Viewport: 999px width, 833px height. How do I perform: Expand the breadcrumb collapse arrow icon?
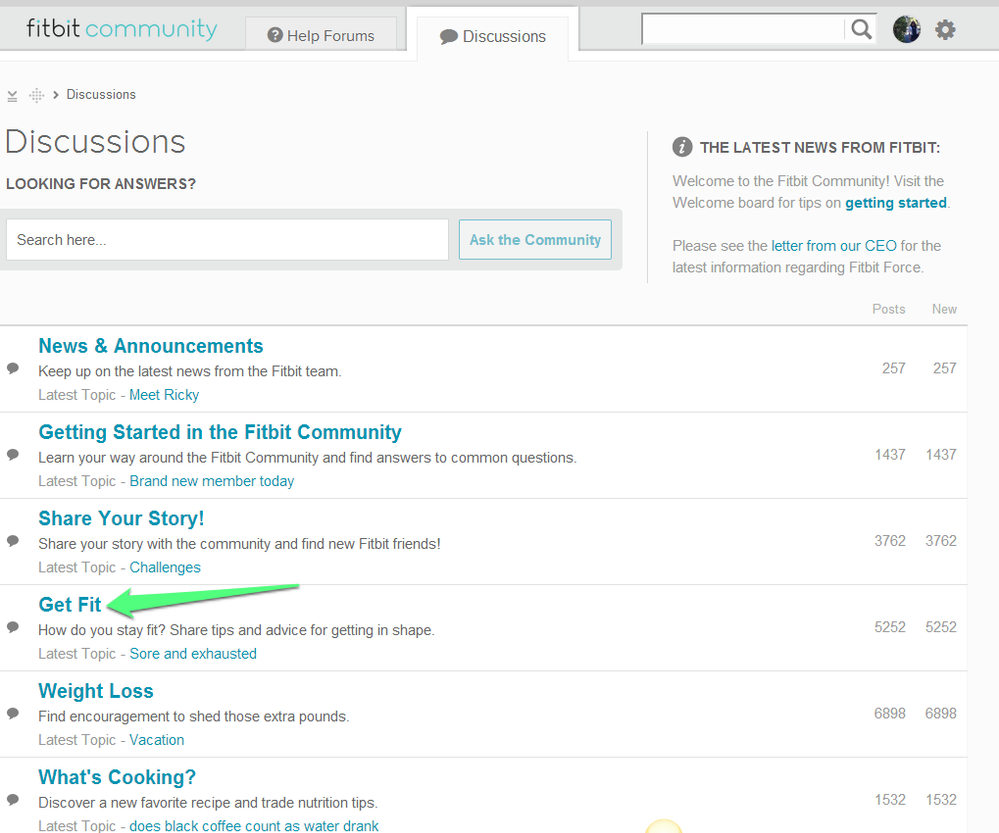[12, 96]
